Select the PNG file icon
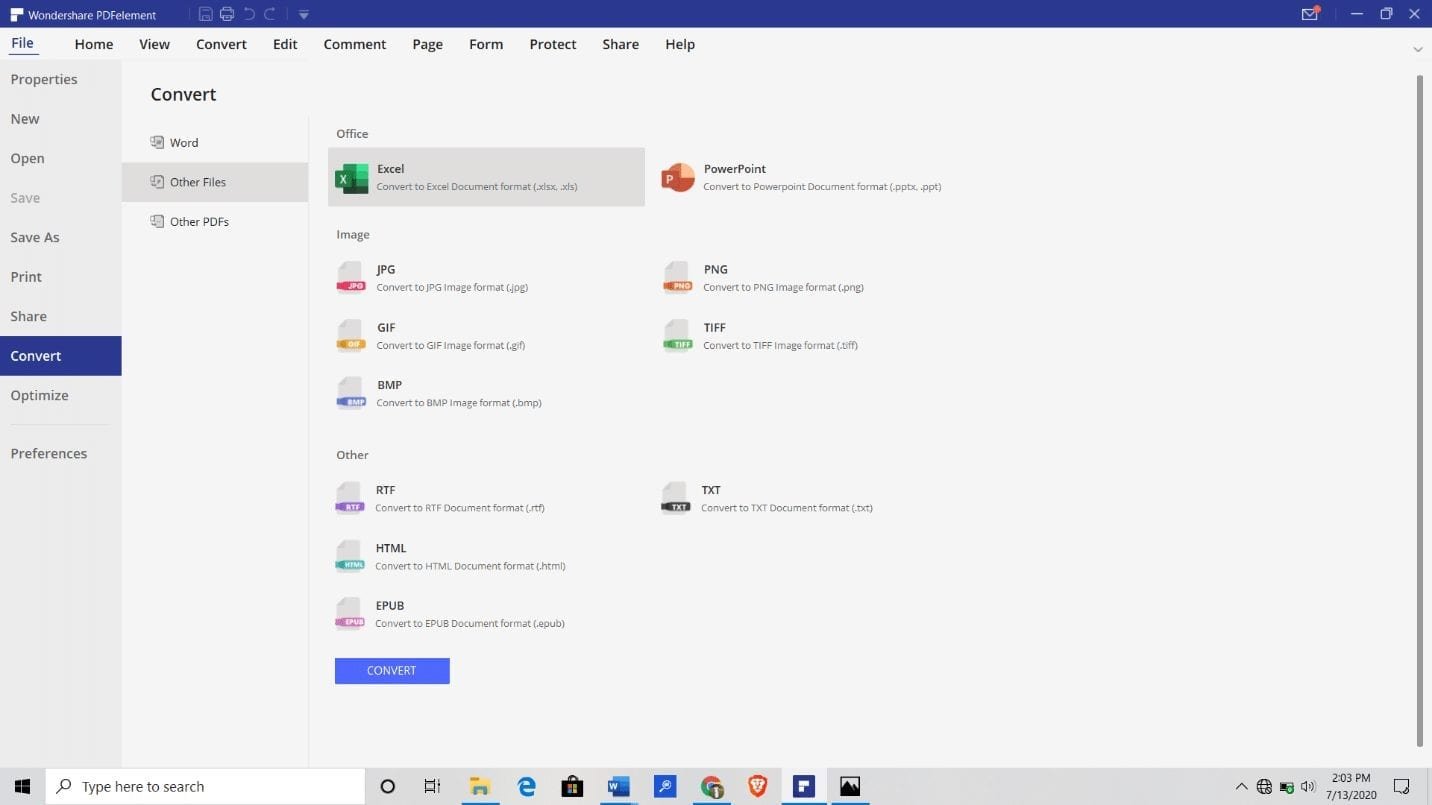Image resolution: width=1432 pixels, height=805 pixels. 677,278
